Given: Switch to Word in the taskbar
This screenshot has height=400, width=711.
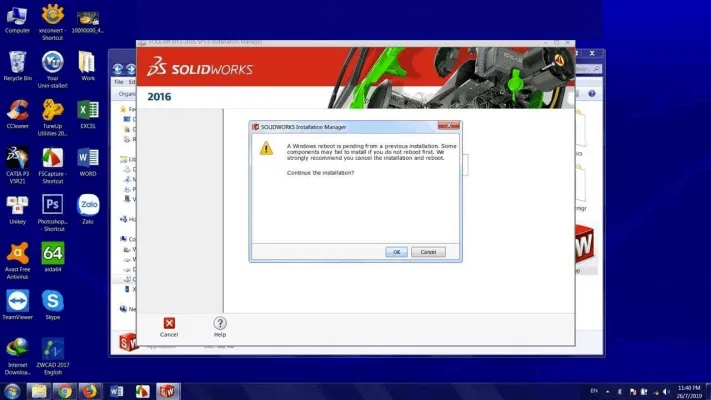Looking at the screenshot, I should 117,391.
